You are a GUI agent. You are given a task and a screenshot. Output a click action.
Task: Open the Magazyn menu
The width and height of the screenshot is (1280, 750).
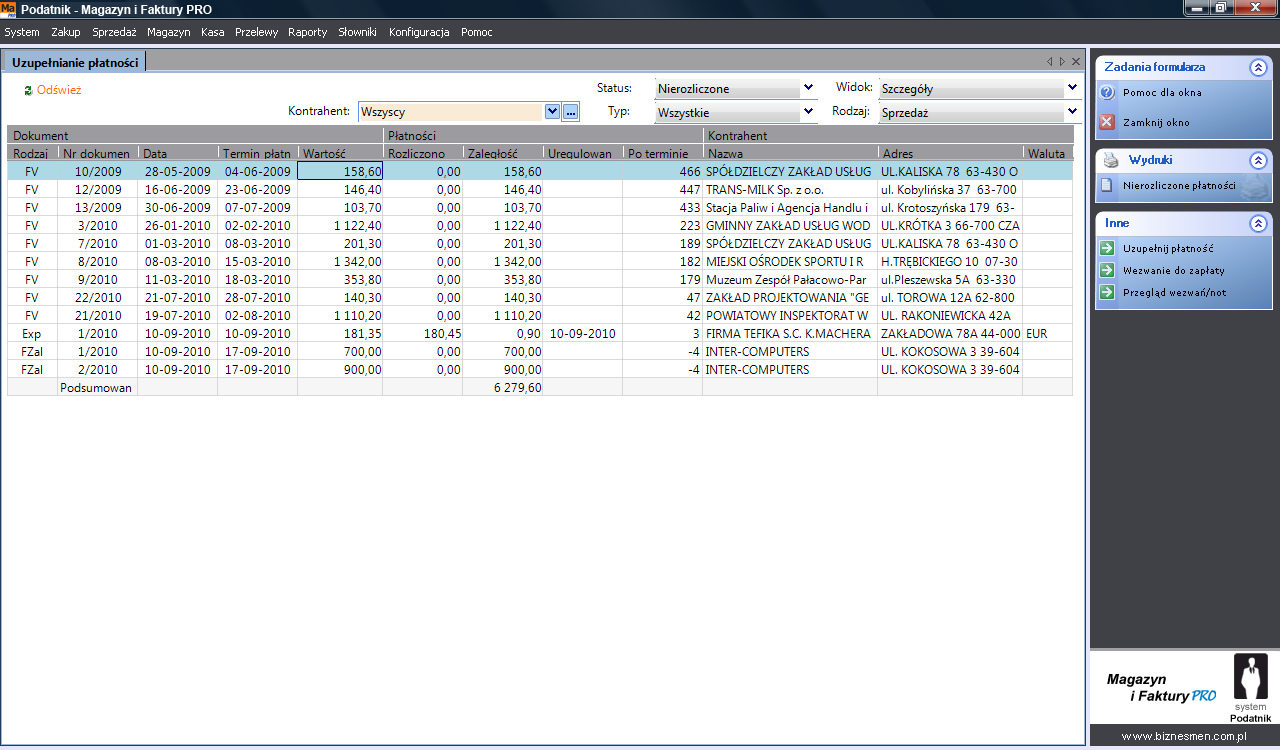click(168, 32)
